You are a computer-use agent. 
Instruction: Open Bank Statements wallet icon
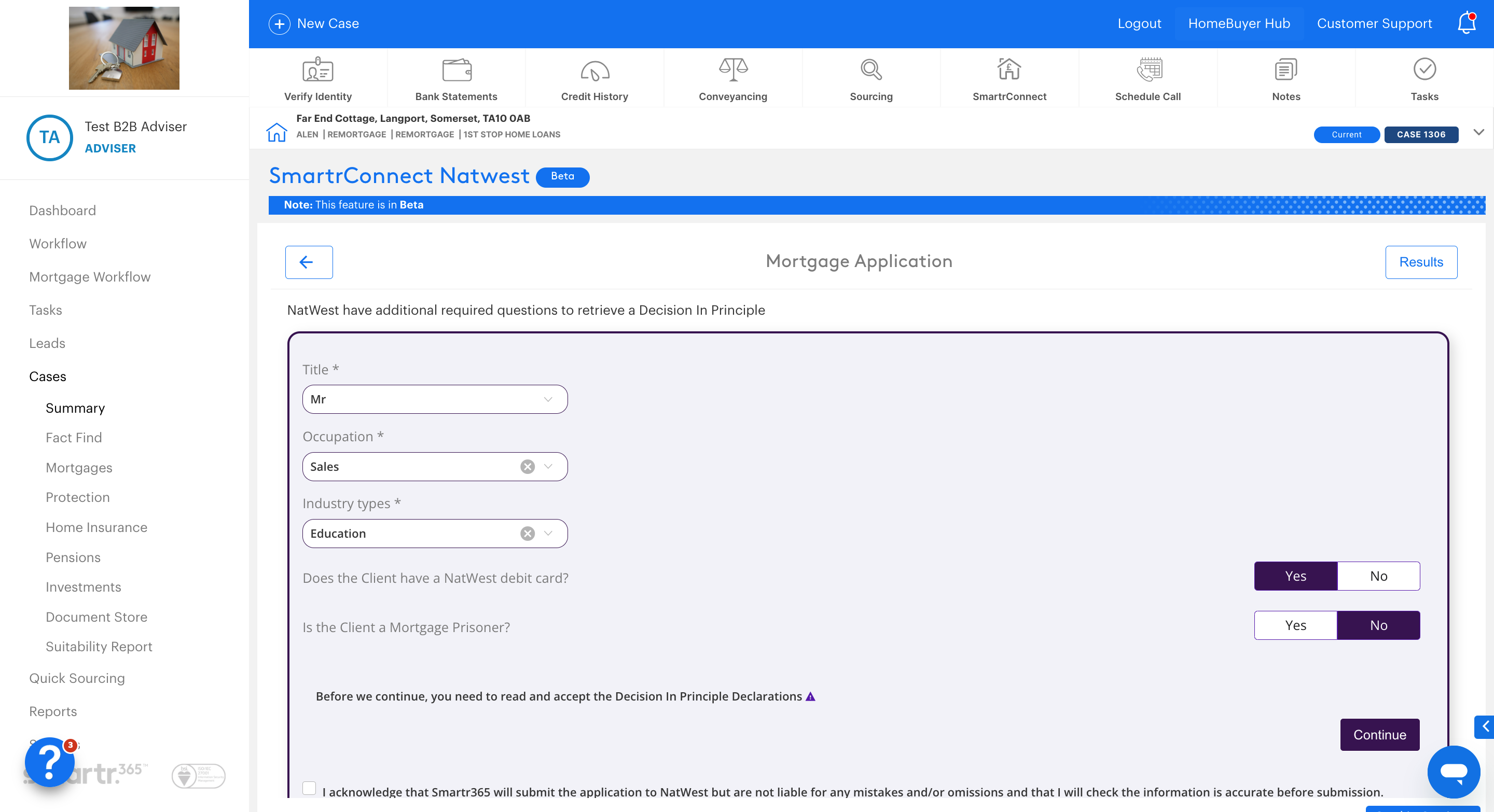457,71
